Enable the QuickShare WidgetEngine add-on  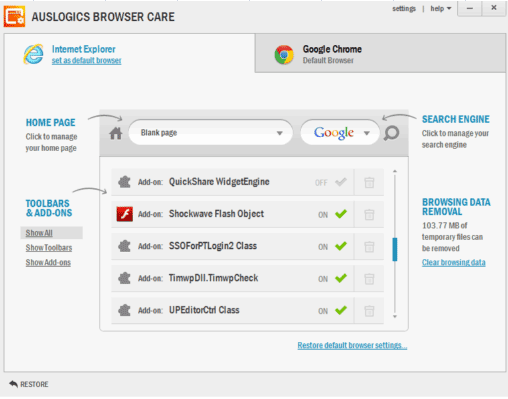click(x=341, y=182)
